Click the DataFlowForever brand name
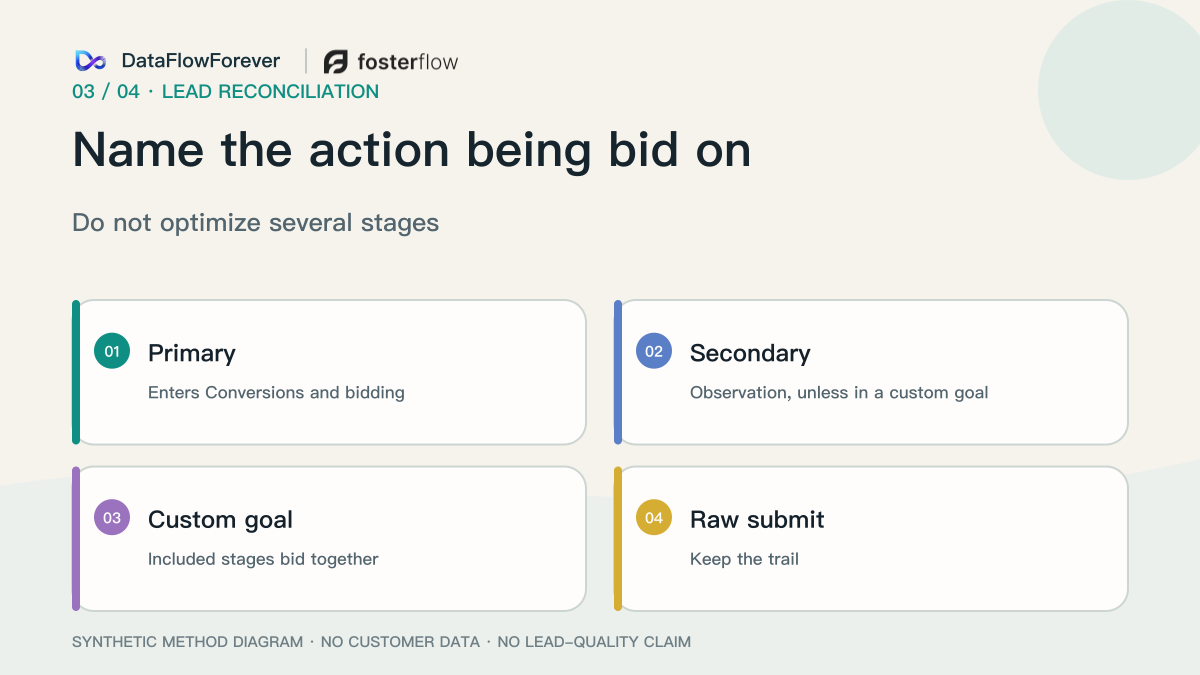 pos(201,61)
